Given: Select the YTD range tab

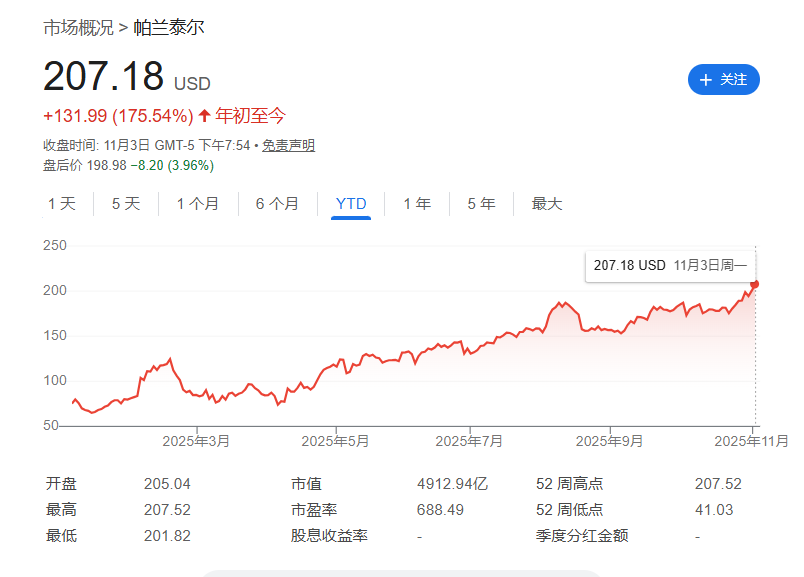Looking at the screenshot, I should click(351, 204).
